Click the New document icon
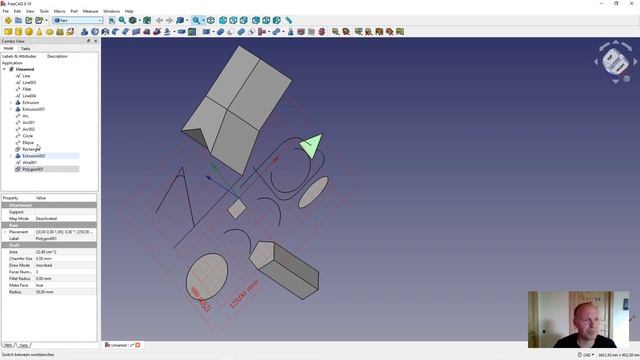The width and height of the screenshot is (640, 360). (8, 20)
